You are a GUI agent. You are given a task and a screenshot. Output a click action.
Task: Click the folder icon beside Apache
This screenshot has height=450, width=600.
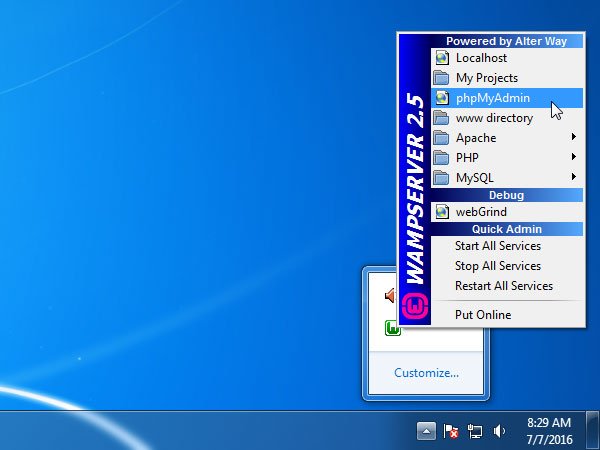point(441,138)
